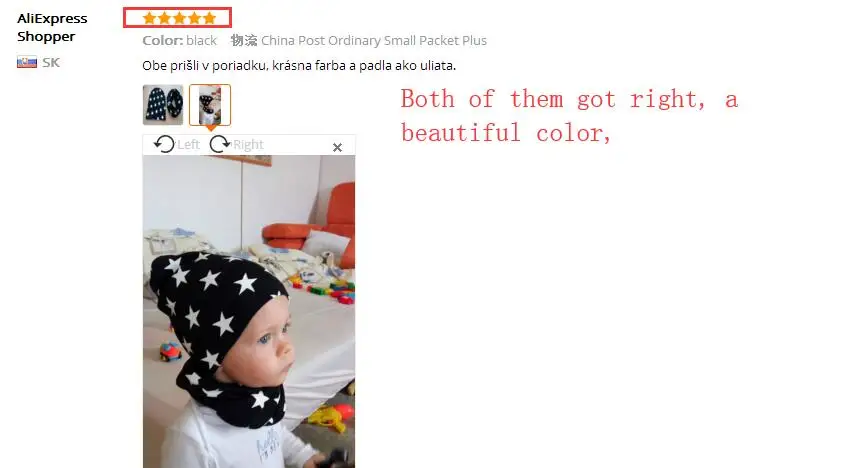Click the fifth star in the rating

209,18
